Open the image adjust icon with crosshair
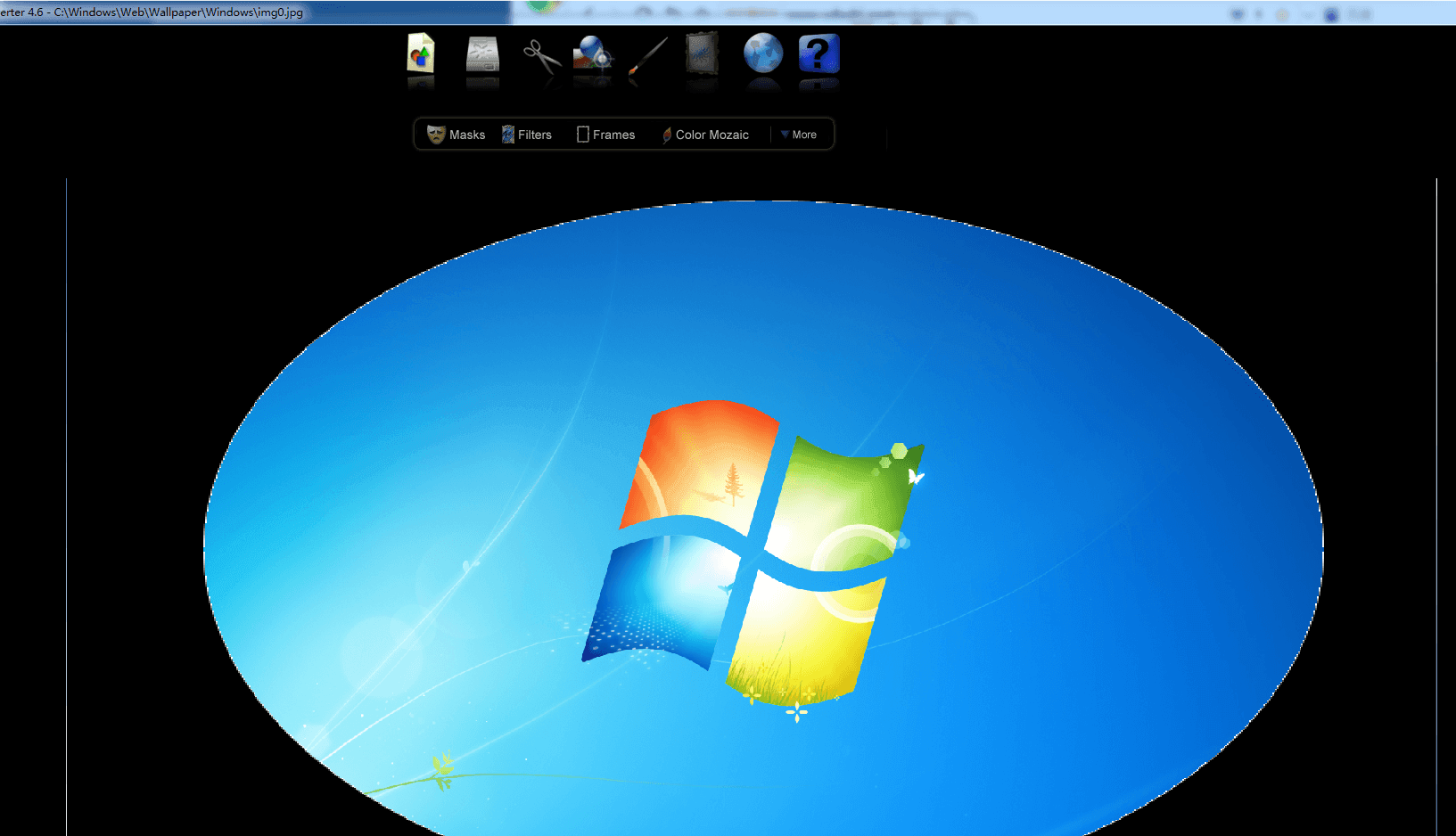This screenshot has height=836, width=1456. pyautogui.click(x=593, y=53)
